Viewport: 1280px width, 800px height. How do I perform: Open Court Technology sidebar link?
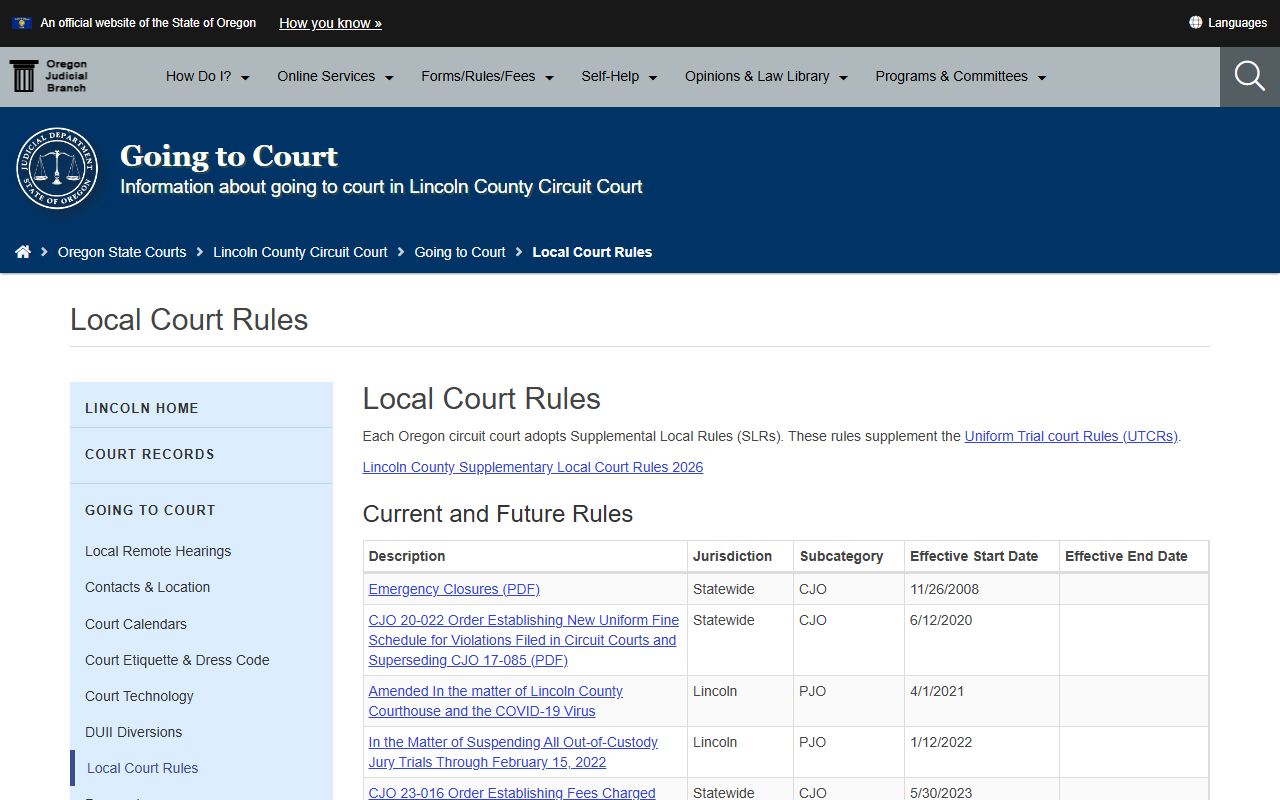[x=139, y=696]
